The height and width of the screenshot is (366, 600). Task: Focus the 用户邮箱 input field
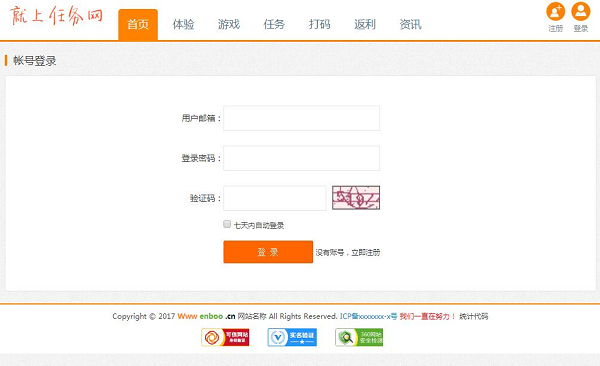(302, 118)
